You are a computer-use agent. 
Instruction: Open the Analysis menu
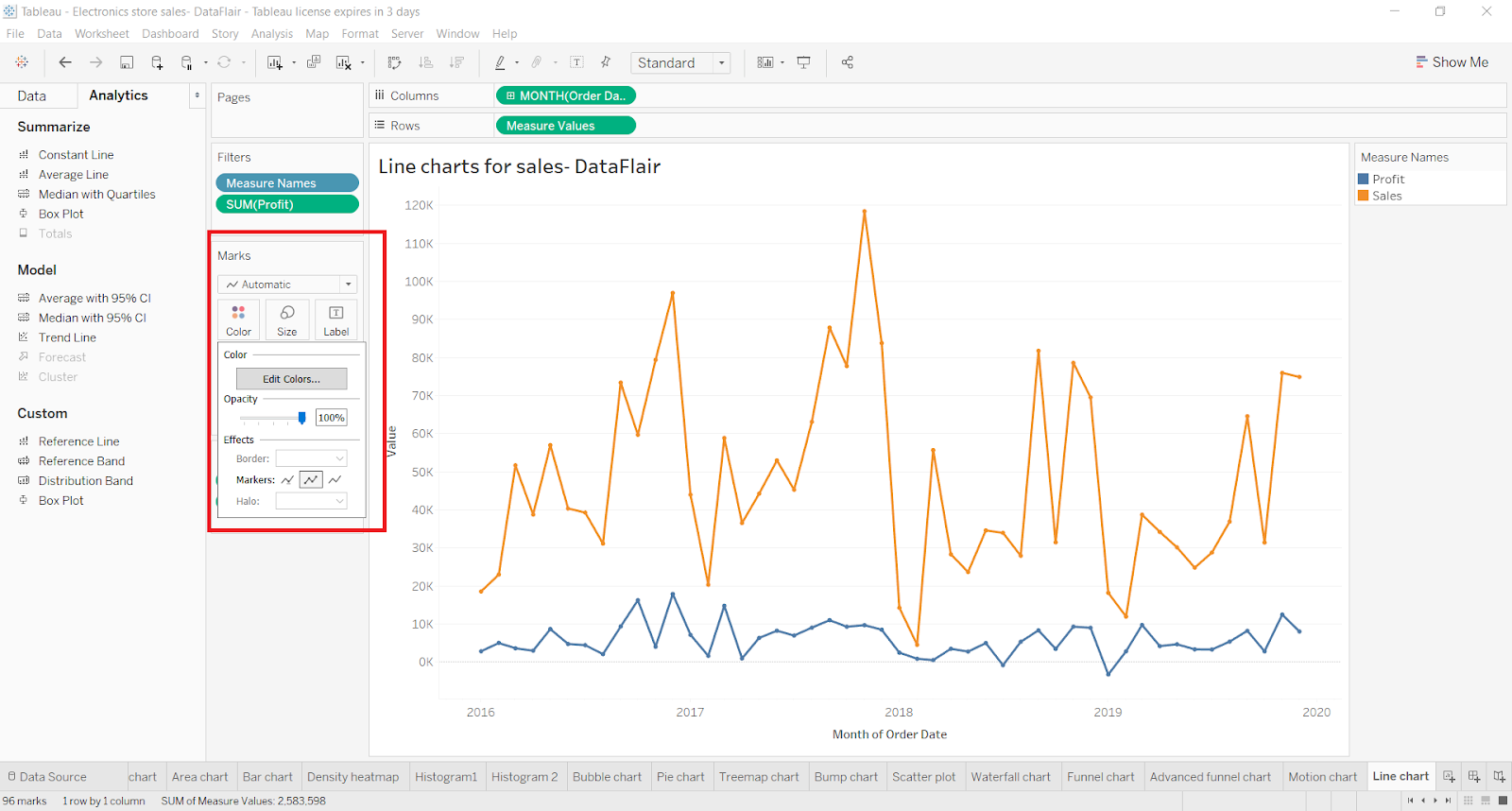[x=272, y=33]
